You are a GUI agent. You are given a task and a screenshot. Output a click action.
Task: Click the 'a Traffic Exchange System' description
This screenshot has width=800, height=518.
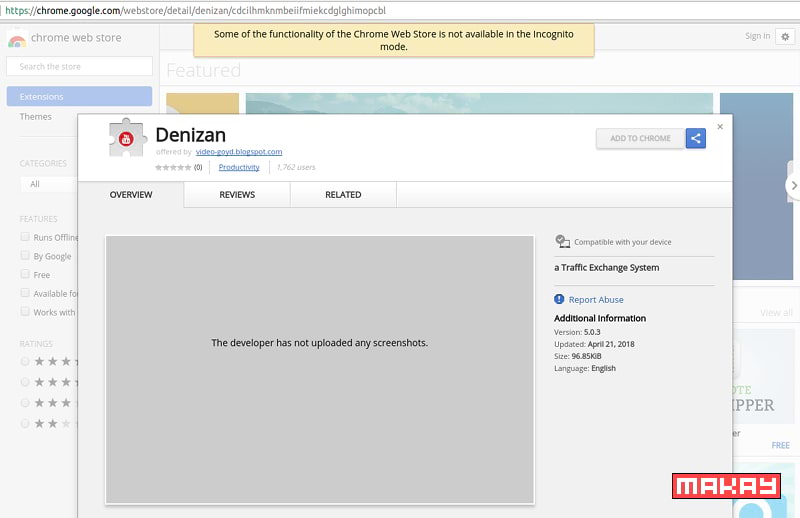(607, 268)
